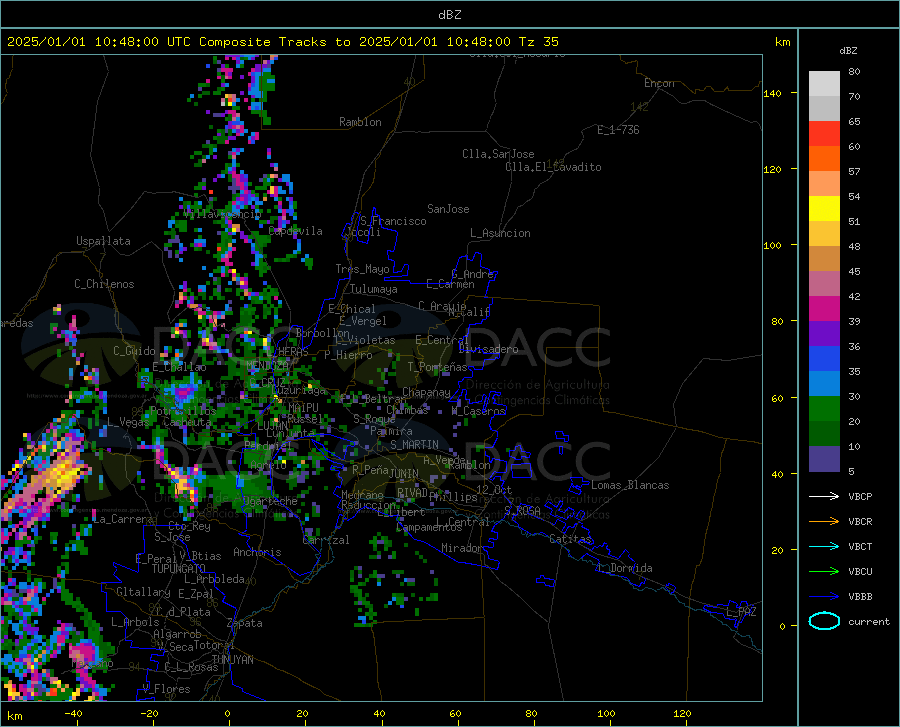
Task: Click the green VBCU arrow legend icon
Action: [x=824, y=572]
